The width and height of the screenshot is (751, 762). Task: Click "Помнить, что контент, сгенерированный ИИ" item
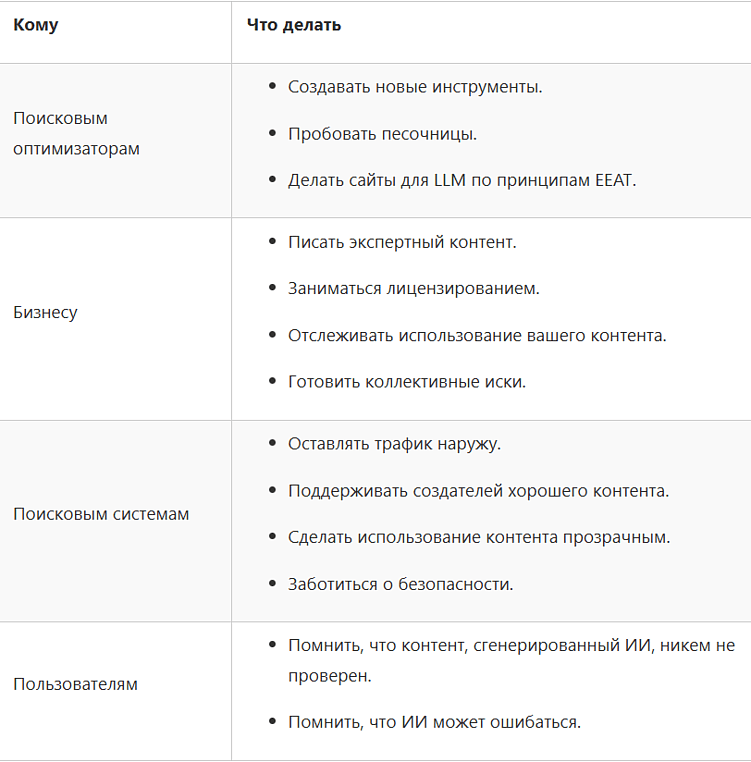(511, 646)
